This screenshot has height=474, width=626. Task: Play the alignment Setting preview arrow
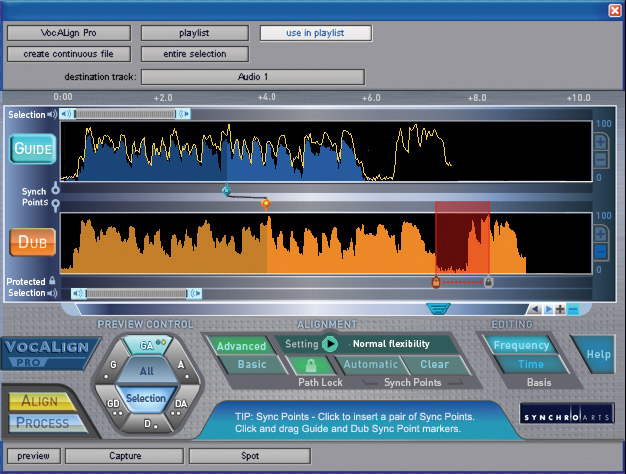pos(330,344)
